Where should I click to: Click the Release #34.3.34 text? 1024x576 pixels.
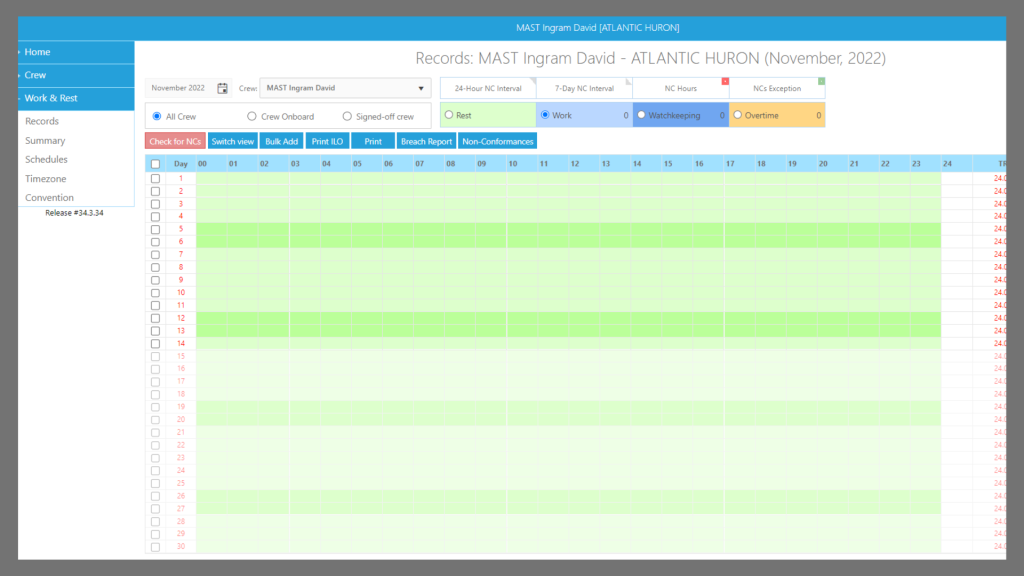pos(74,213)
